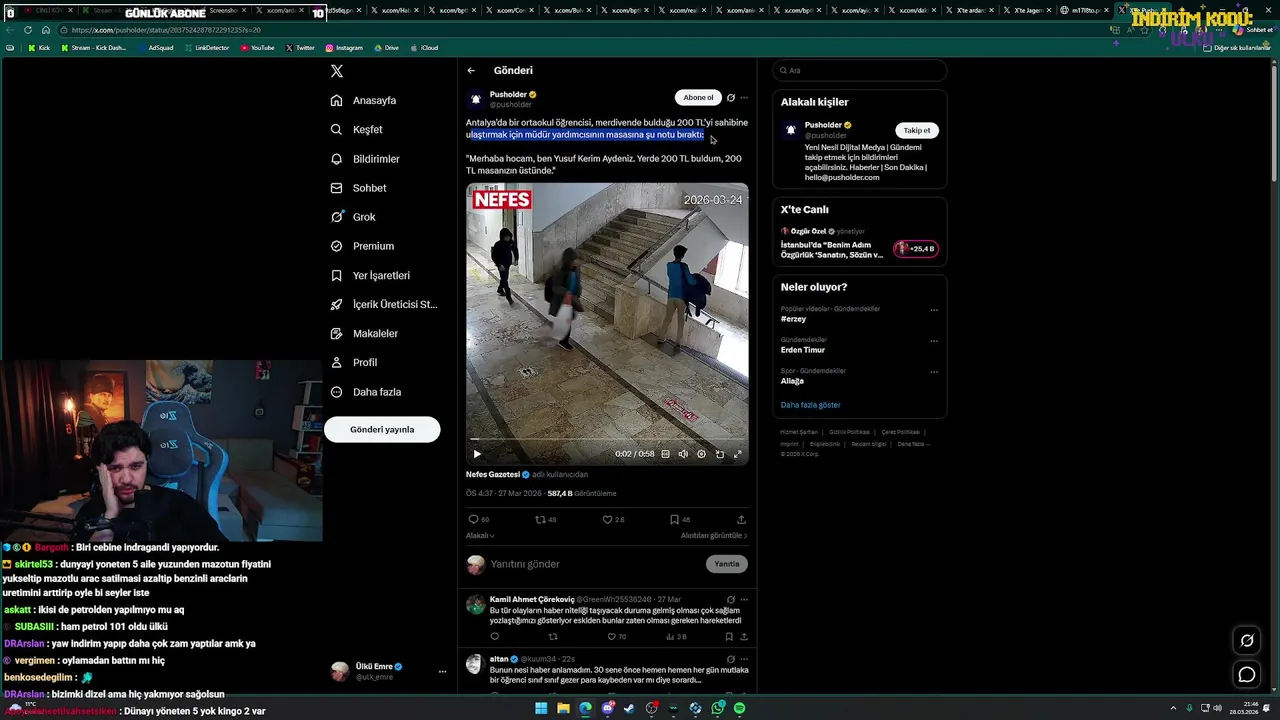Open more options for #erzey trend
This screenshot has width=1280, height=720.
click(x=934, y=310)
